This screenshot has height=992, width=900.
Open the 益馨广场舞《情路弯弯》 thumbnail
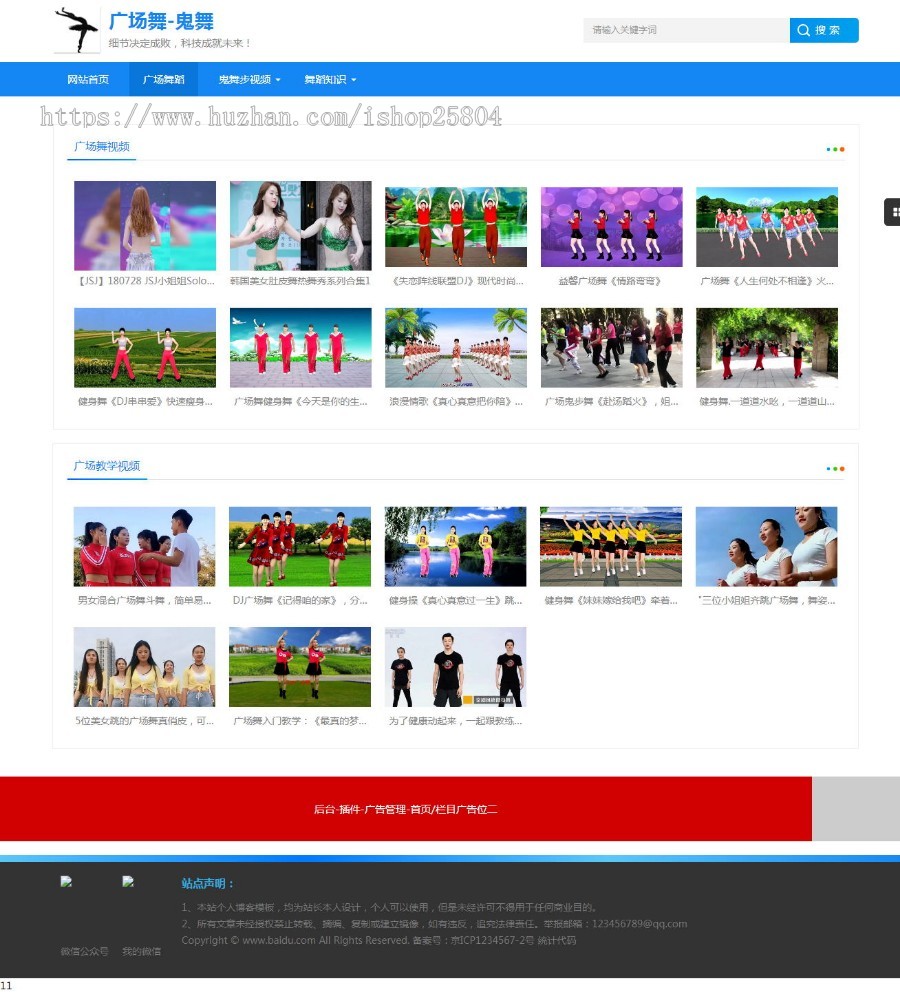coord(611,226)
